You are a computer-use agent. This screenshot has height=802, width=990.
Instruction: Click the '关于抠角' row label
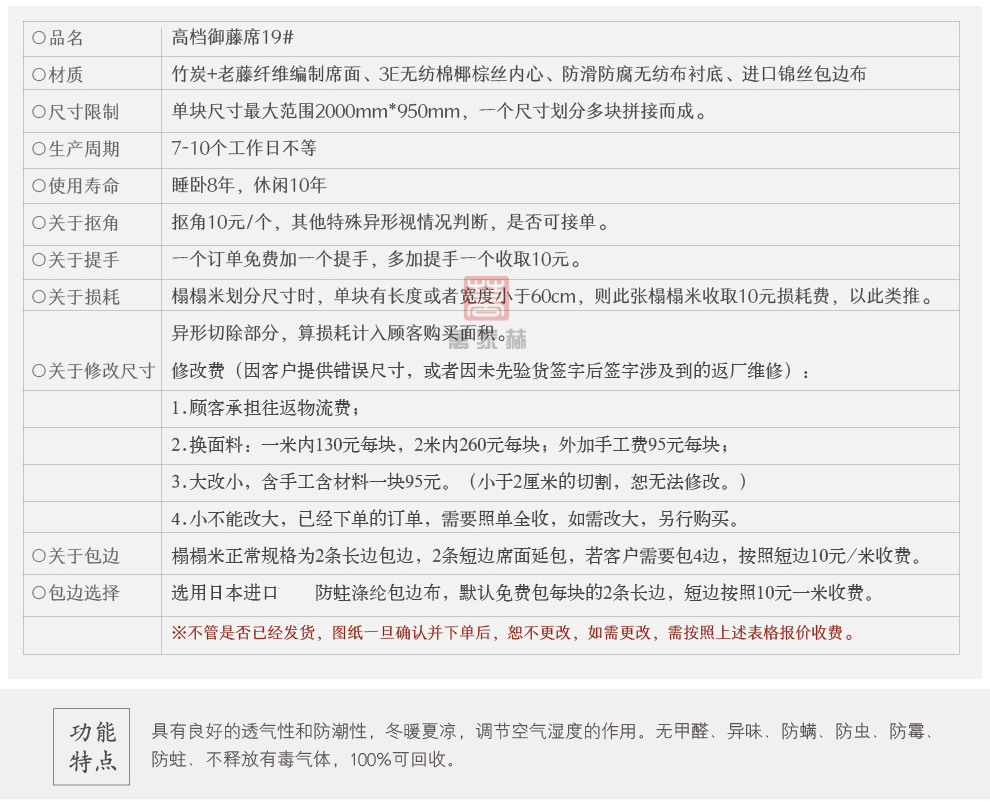point(76,223)
